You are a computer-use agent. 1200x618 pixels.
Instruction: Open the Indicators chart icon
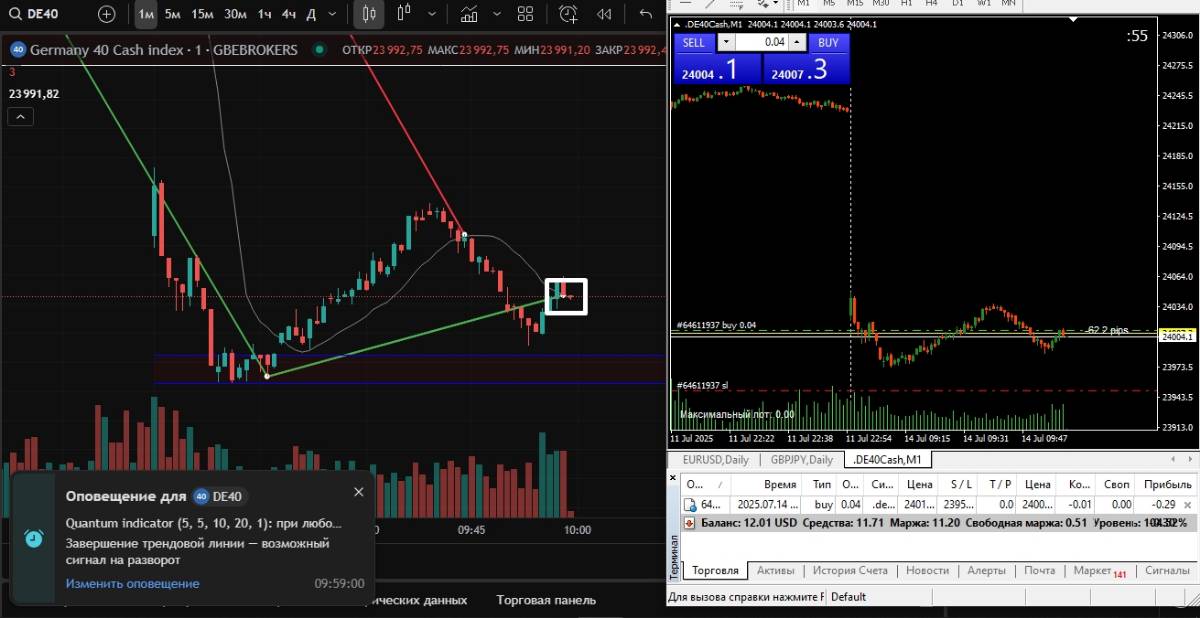point(468,14)
